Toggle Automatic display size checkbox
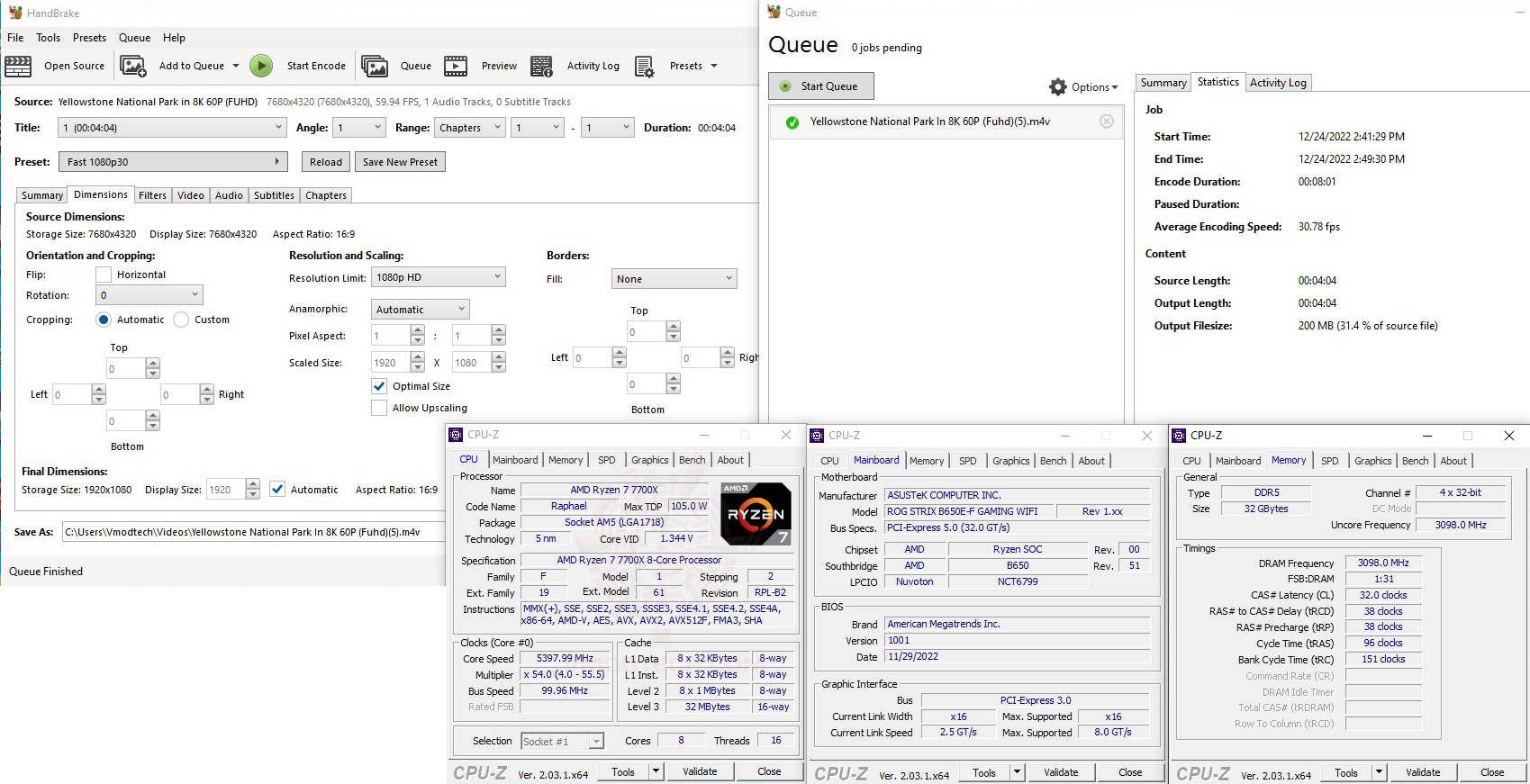 pyautogui.click(x=277, y=489)
